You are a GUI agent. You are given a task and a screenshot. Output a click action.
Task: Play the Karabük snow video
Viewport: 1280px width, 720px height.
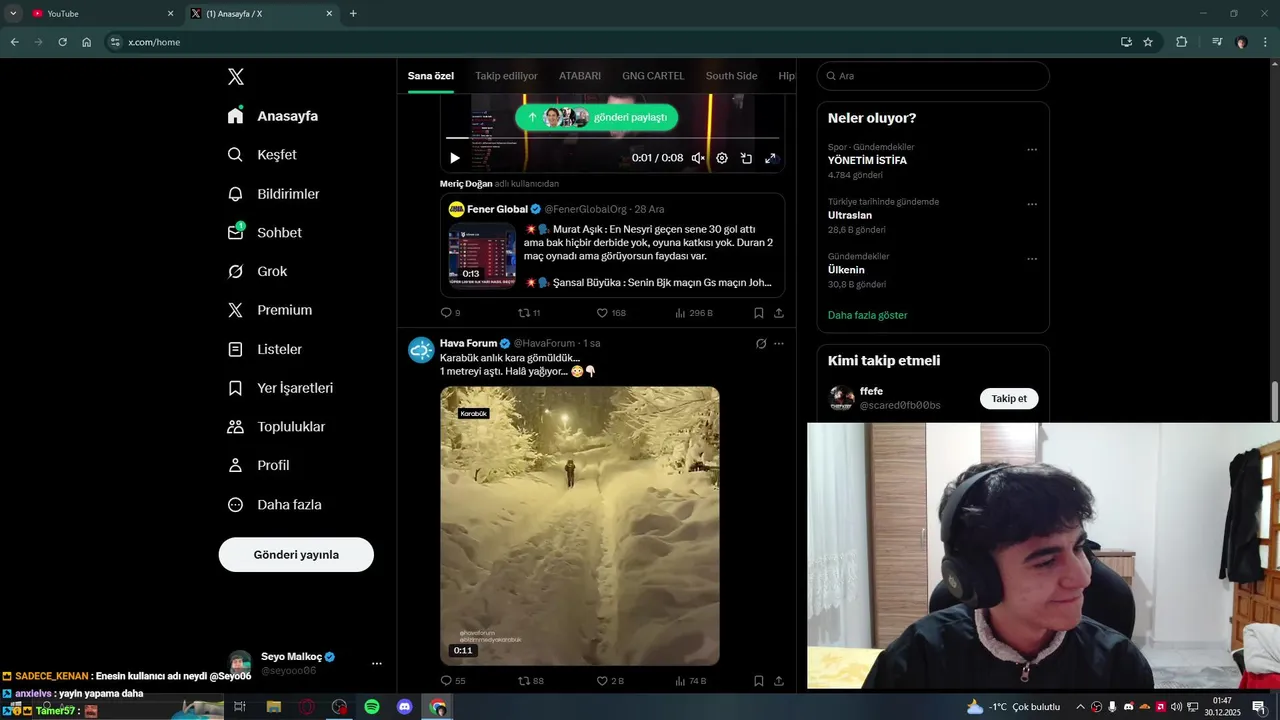580,526
